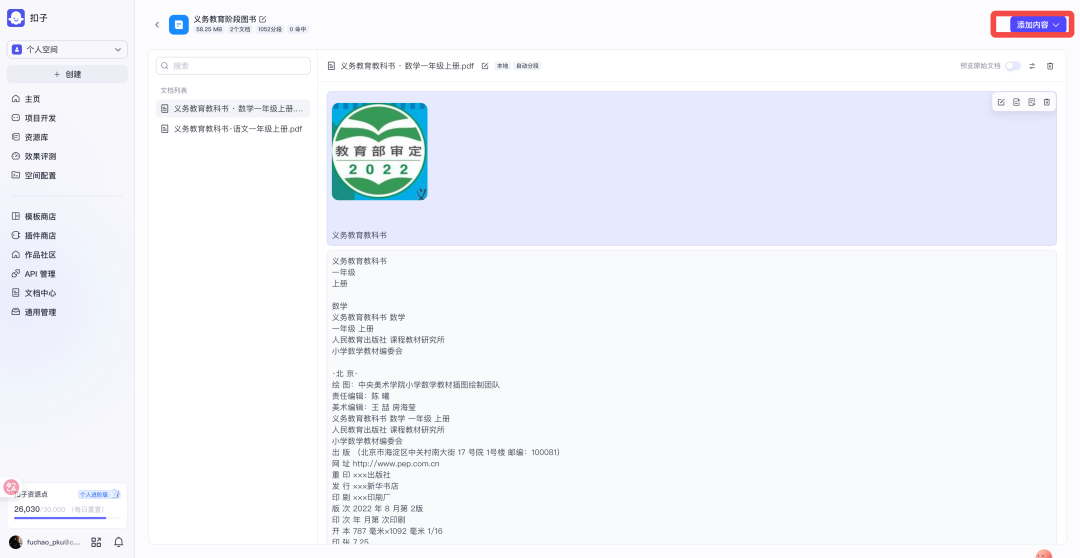Expand the 个人空间 workspace selector
Image resolution: width=1080 pixels, height=558 pixels.
click(x=67, y=49)
